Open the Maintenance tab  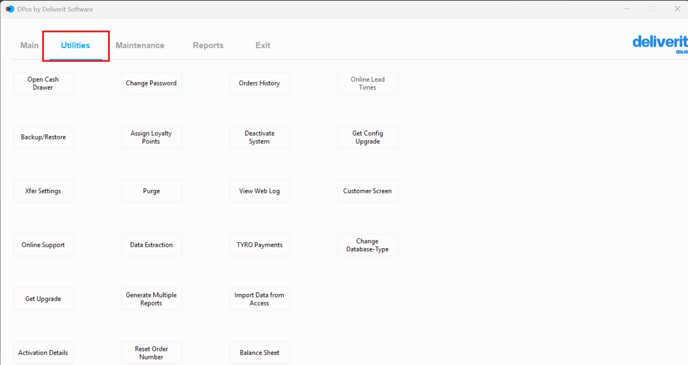tap(140, 45)
